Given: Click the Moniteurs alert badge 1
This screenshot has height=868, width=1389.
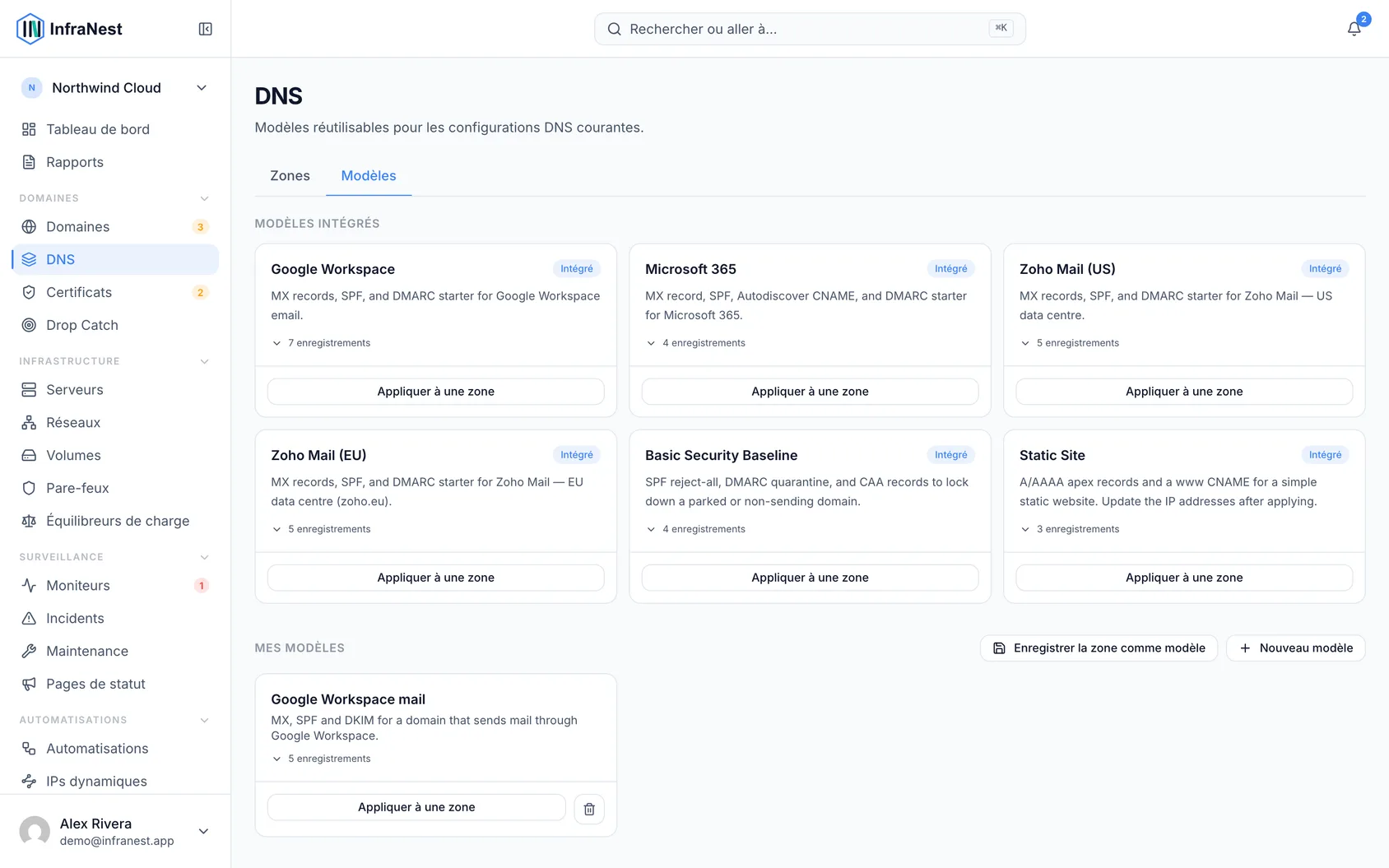Looking at the screenshot, I should coord(201,586).
